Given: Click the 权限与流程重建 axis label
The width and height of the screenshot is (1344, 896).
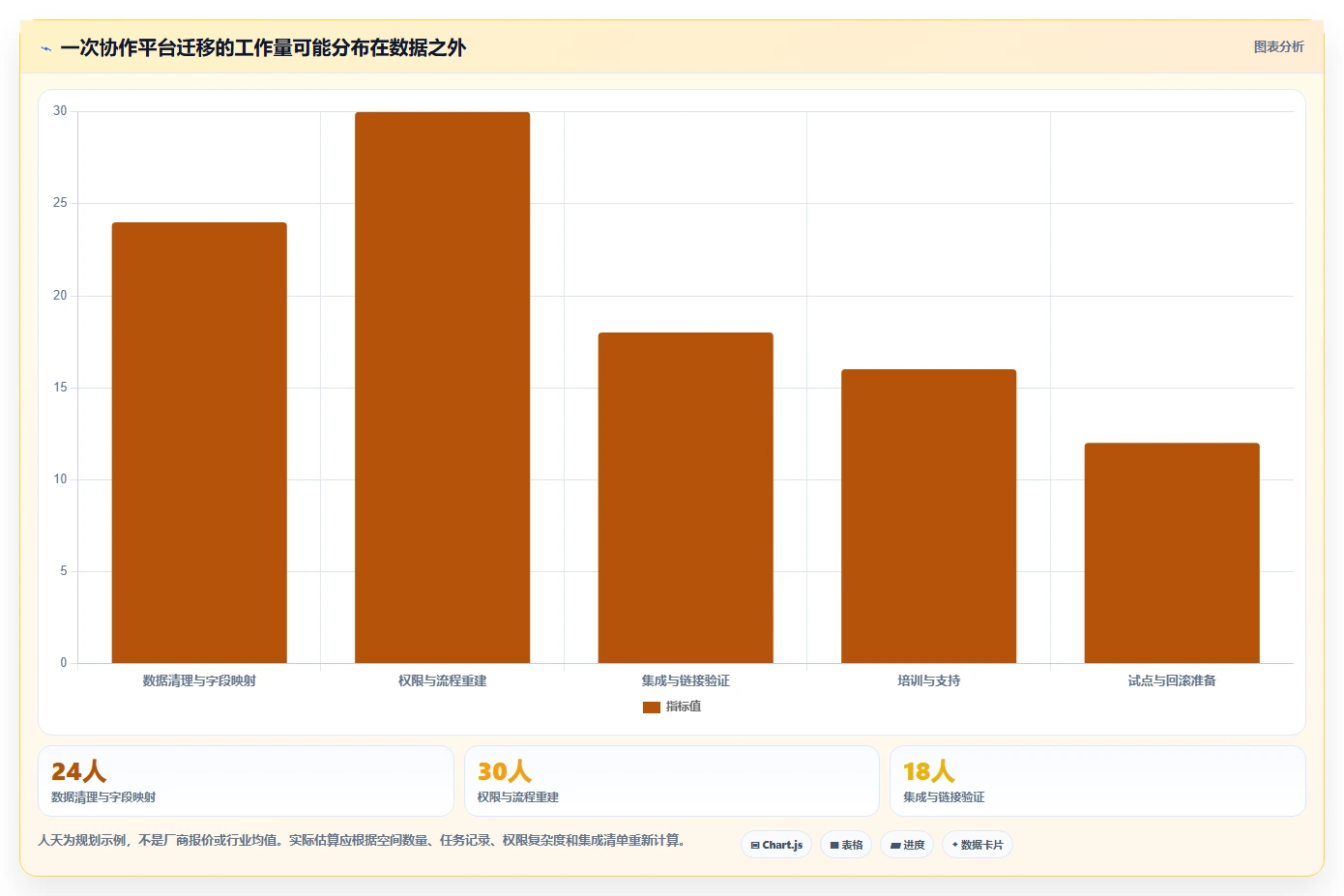Looking at the screenshot, I should coord(442,680).
